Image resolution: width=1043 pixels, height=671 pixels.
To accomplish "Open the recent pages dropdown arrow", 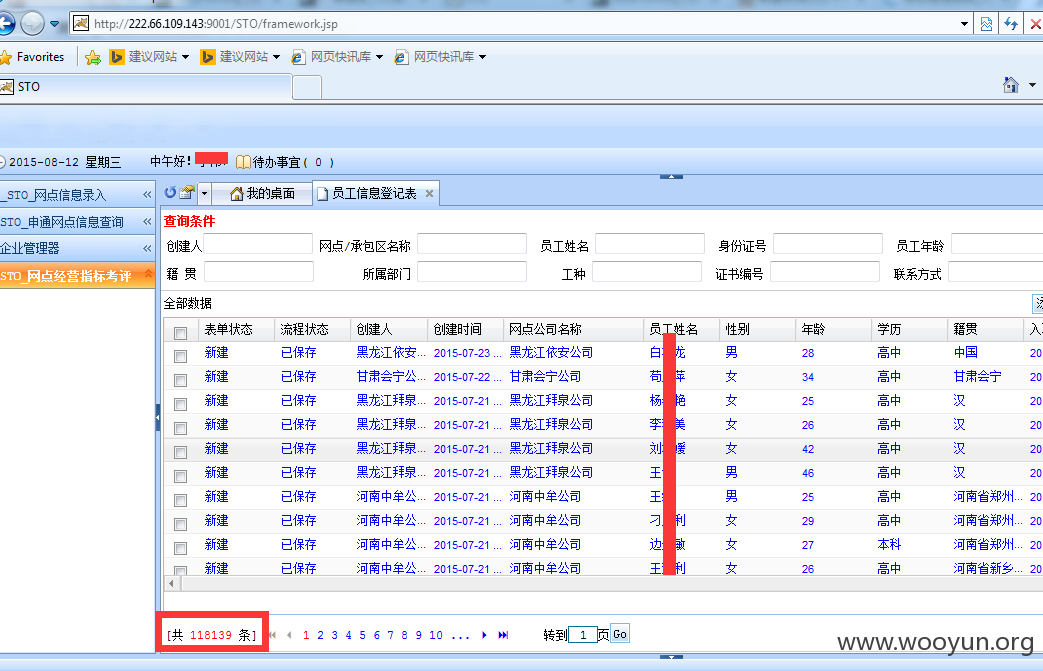I will point(55,25).
